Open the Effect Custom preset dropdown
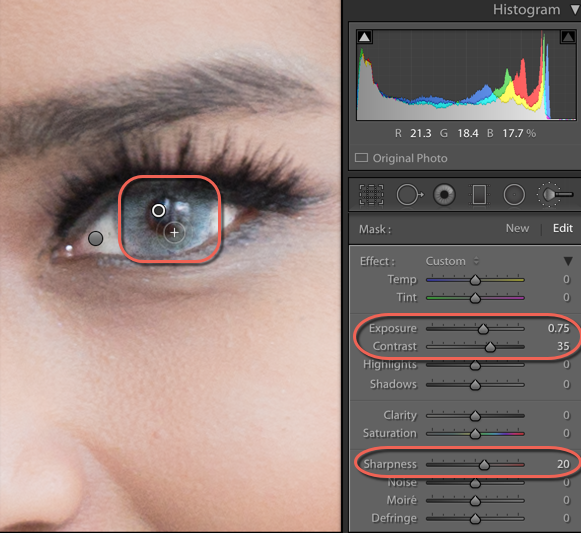The width and height of the screenshot is (581, 533). (x=452, y=261)
